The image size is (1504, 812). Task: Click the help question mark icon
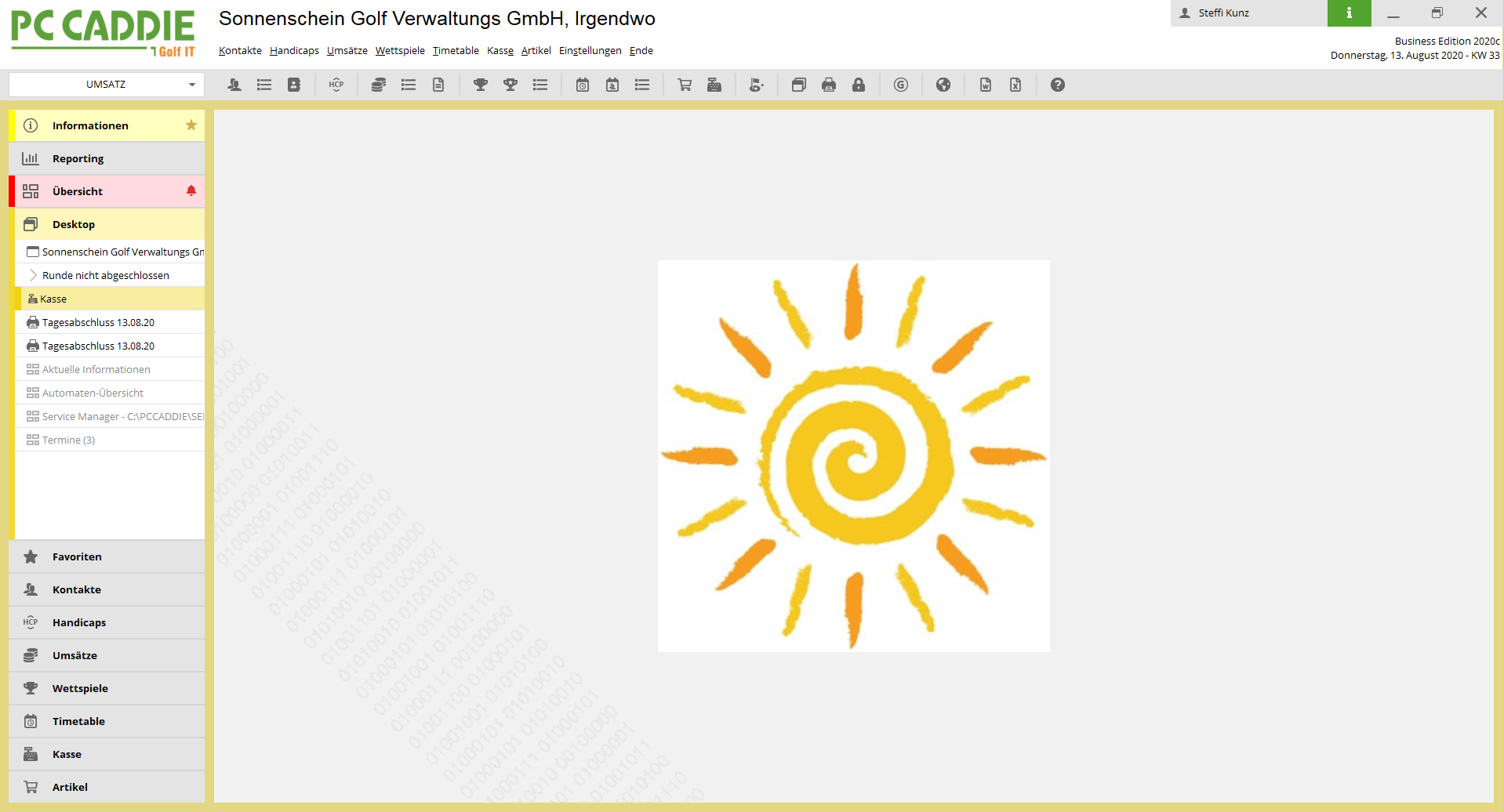pos(1058,85)
